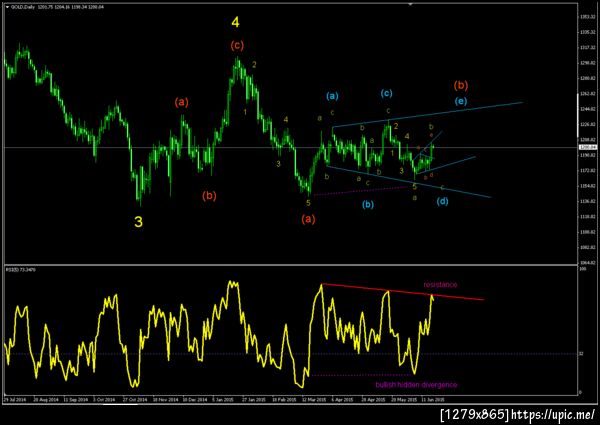Click the '28 Apr 2015' date label
The image size is (600, 425).
click(x=374, y=399)
